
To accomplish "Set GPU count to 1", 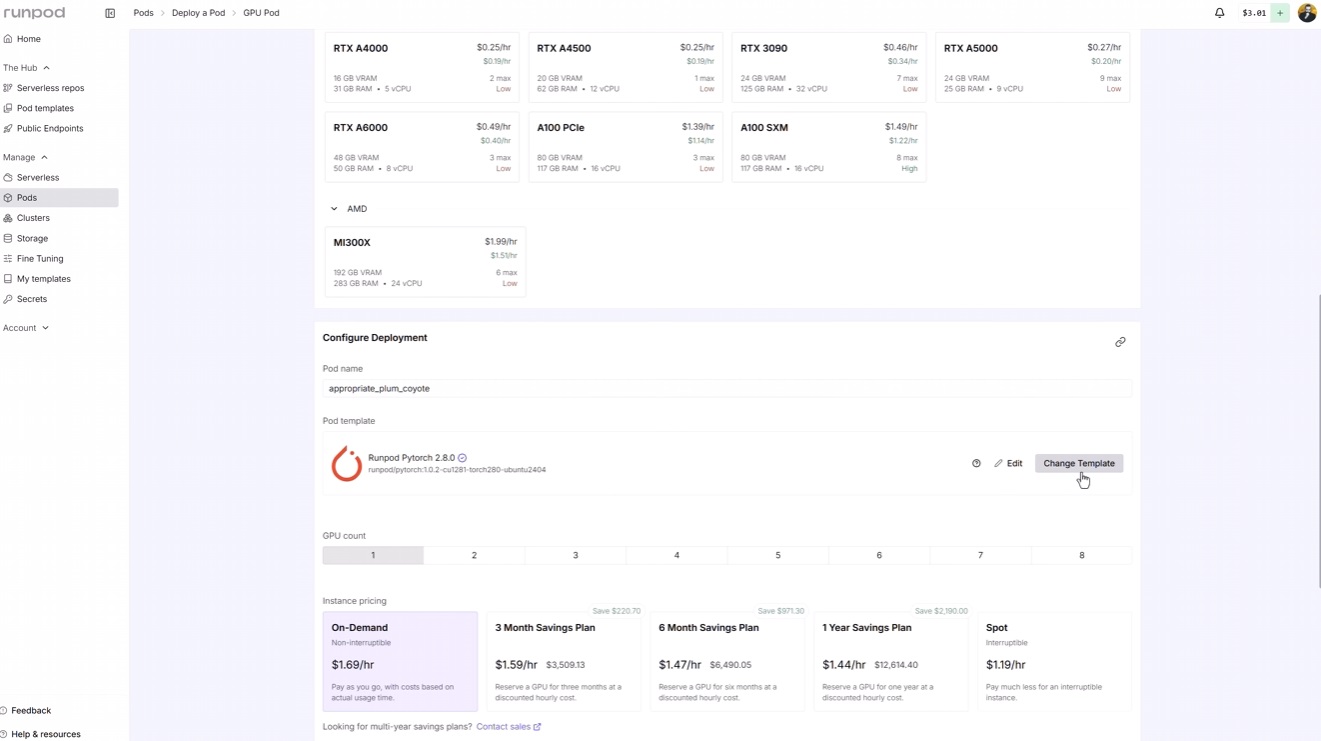I will (373, 555).
